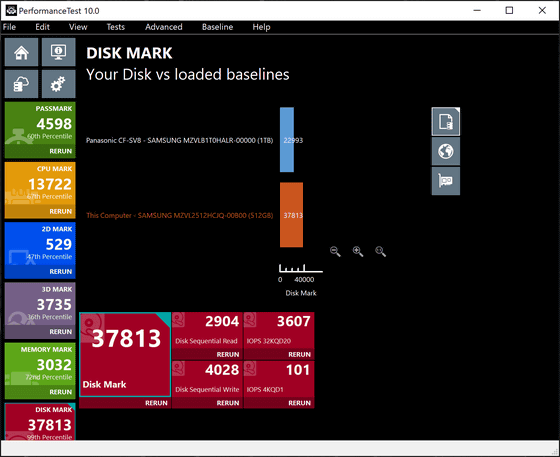The height and width of the screenshot is (457, 560).
Task: Click the 67th Percentile text
Action: pyautogui.click(x=50, y=197)
